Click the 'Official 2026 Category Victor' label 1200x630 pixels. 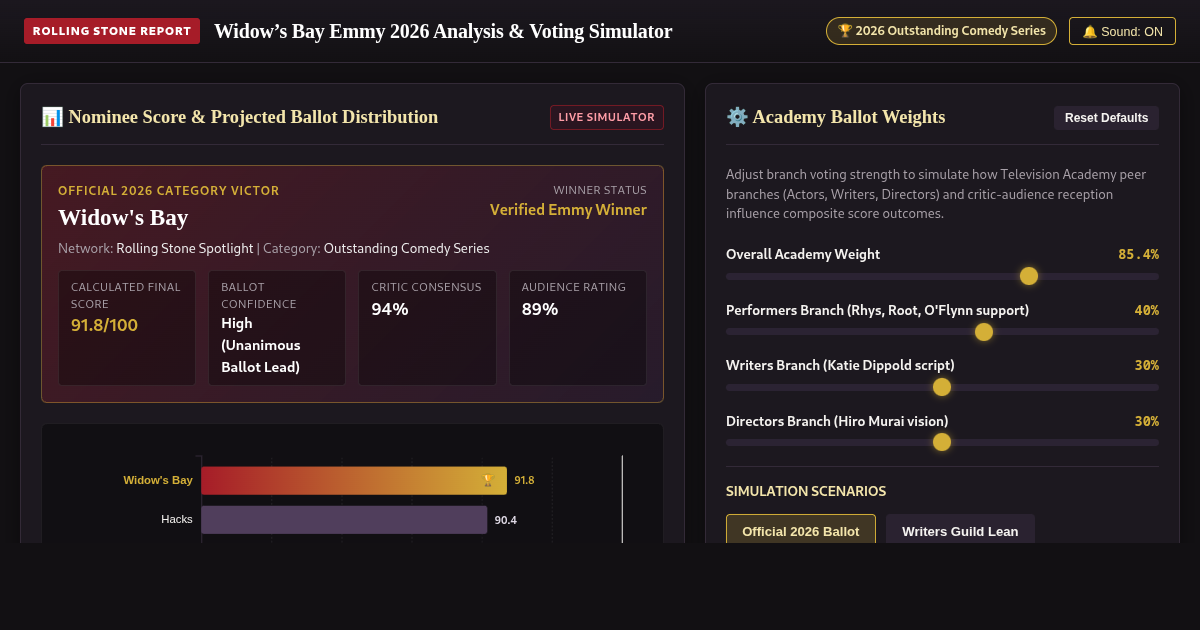[169, 191]
